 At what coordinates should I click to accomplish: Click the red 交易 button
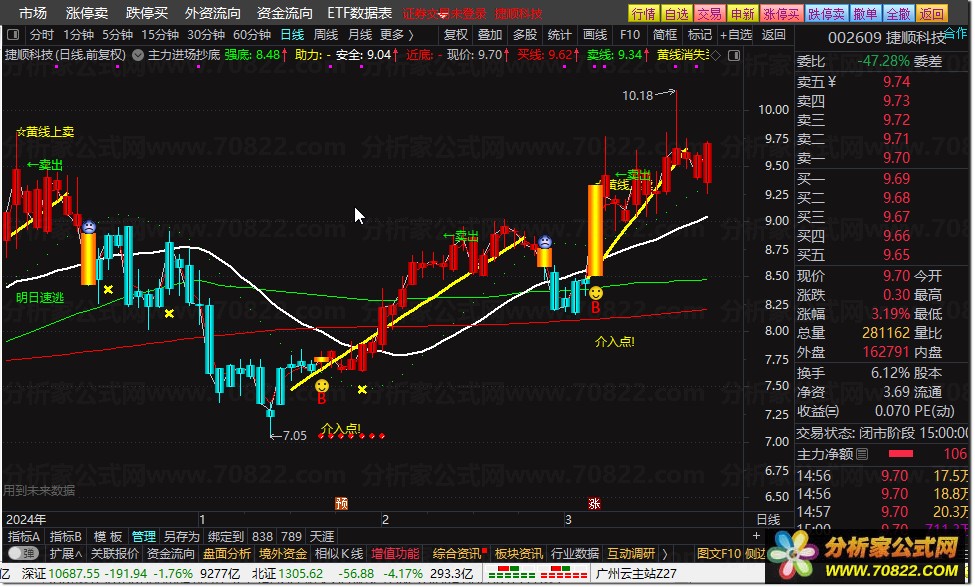(709, 14)
